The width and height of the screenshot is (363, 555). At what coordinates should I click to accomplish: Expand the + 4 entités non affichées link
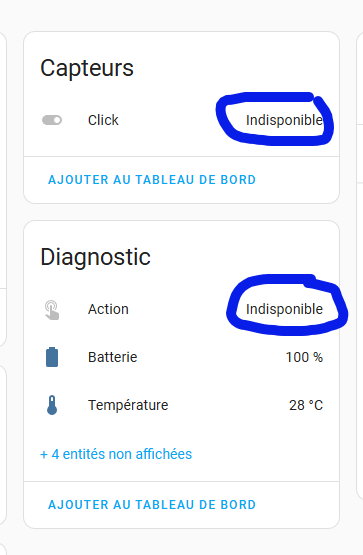[116, 454]
